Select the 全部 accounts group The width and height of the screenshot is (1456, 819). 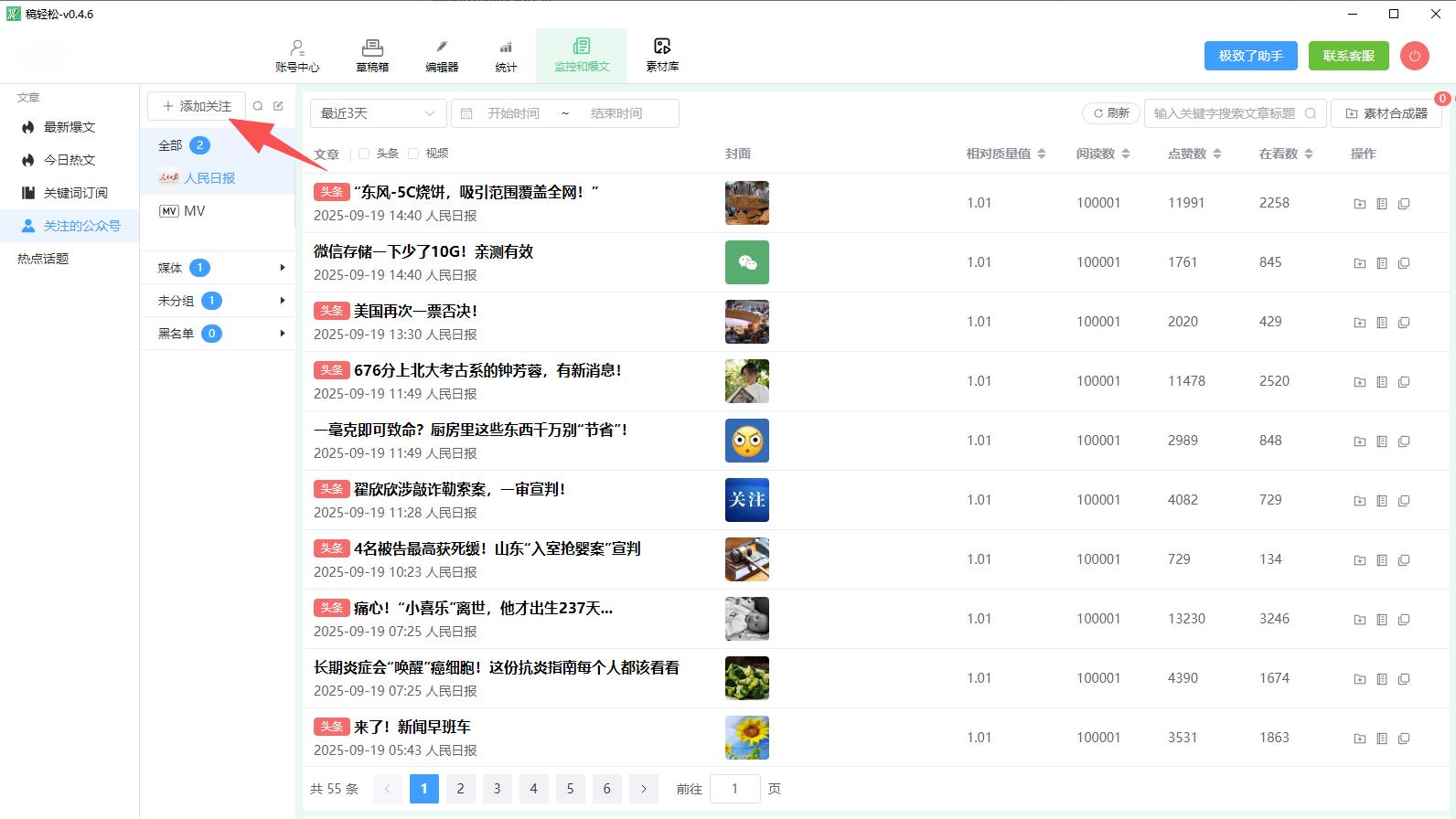217,145
